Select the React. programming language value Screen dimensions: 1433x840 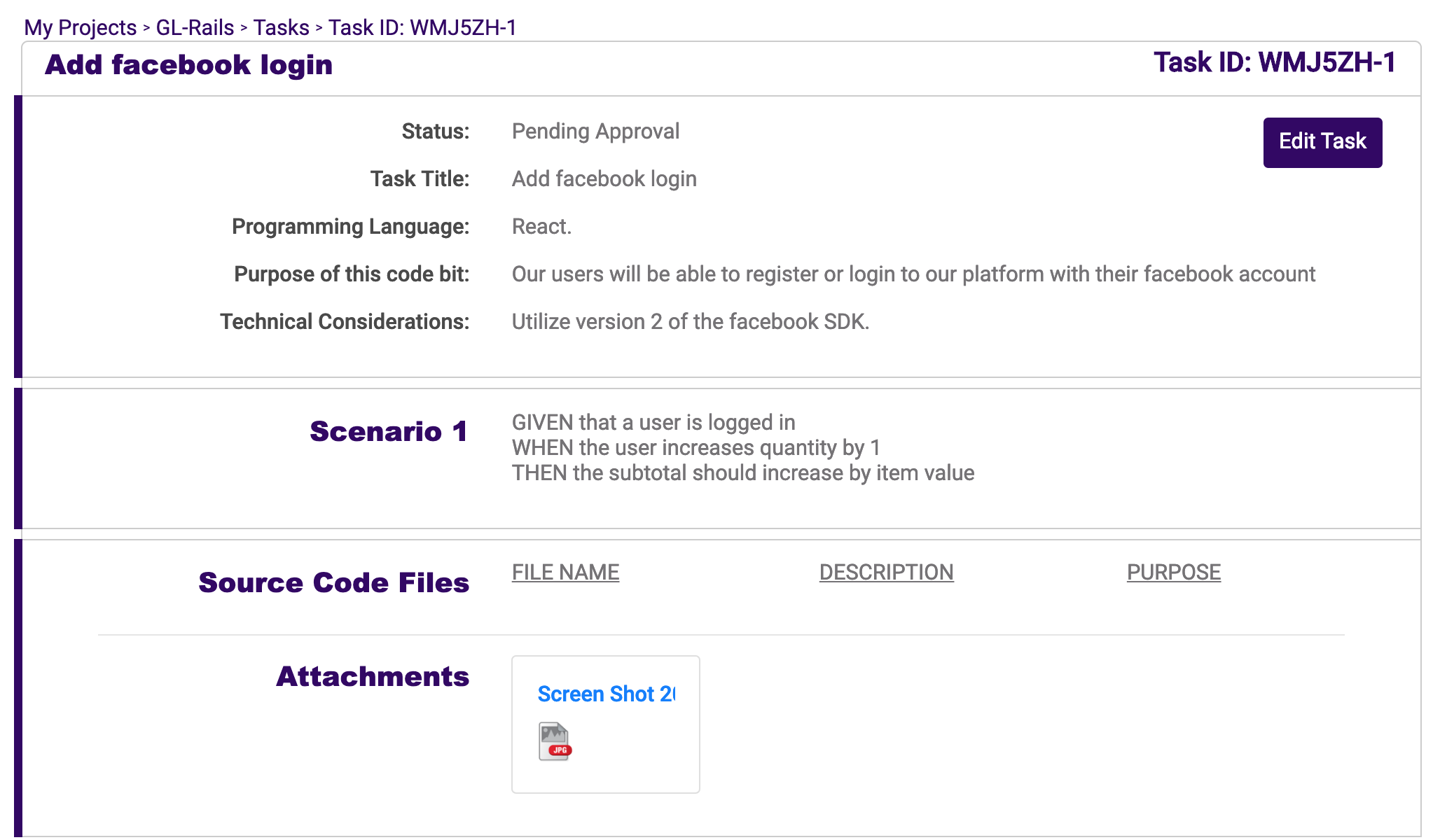click(541, 226)
